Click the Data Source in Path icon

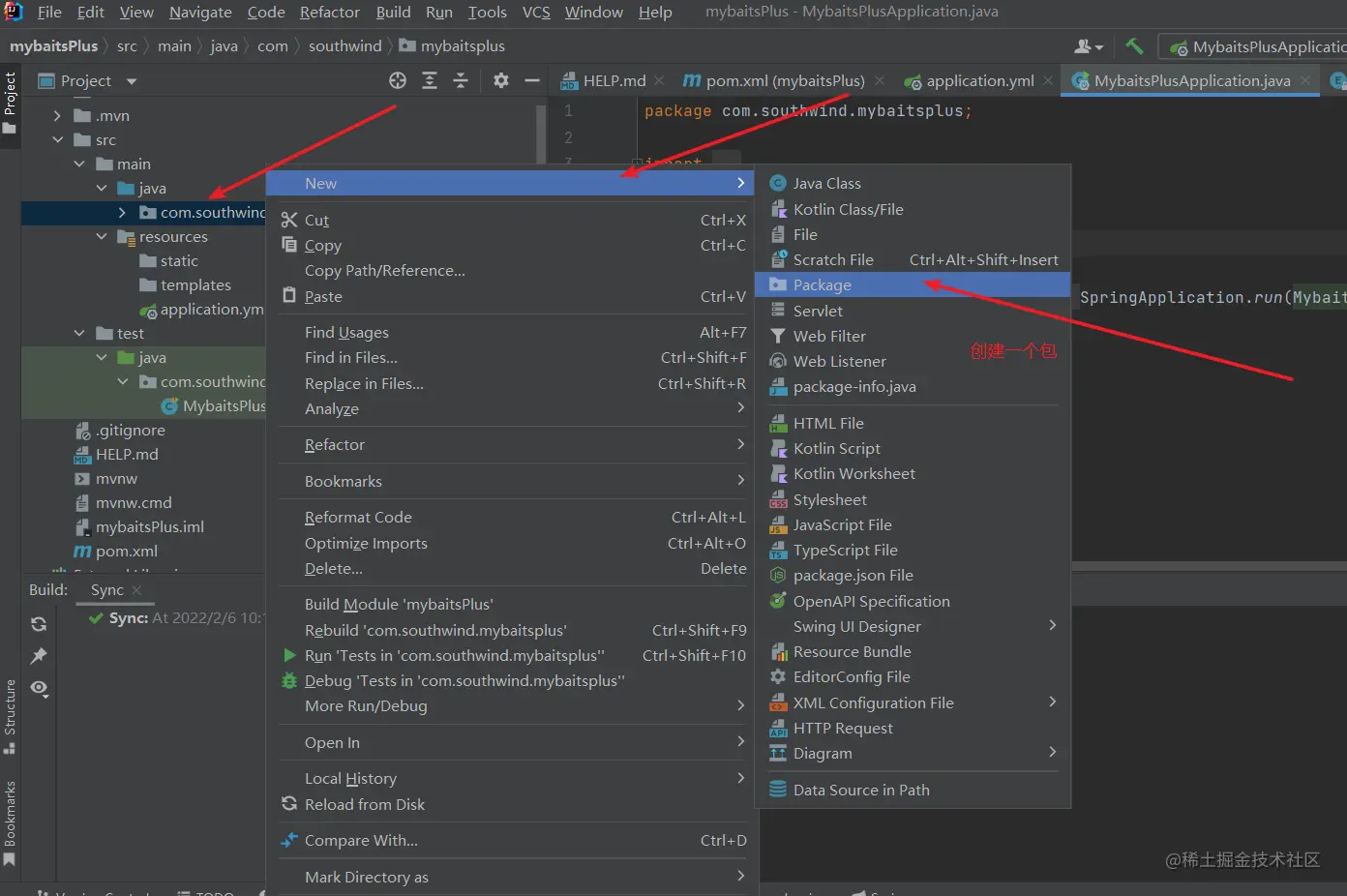[777, 790]
